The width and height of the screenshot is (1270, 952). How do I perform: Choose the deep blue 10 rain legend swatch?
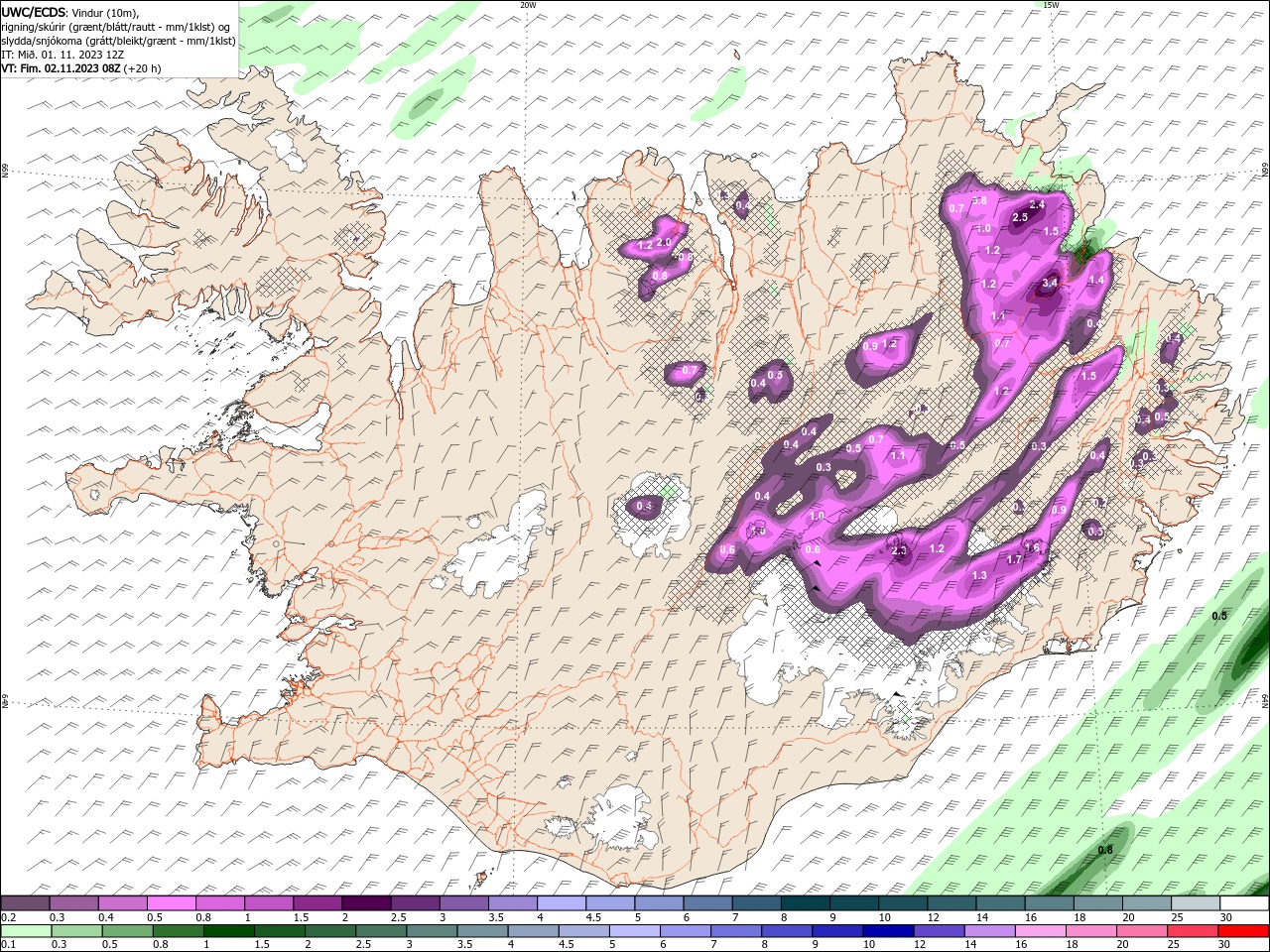point(887,931)
